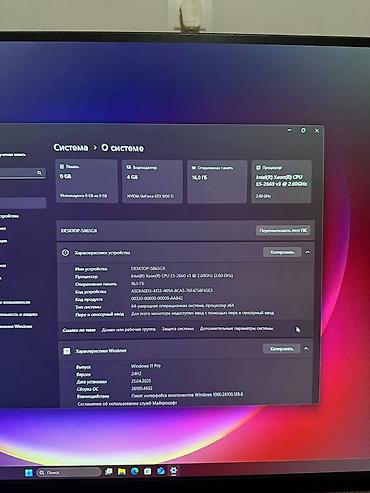Click DESKTOP name in the rename PC header

(x=79, y=231)
